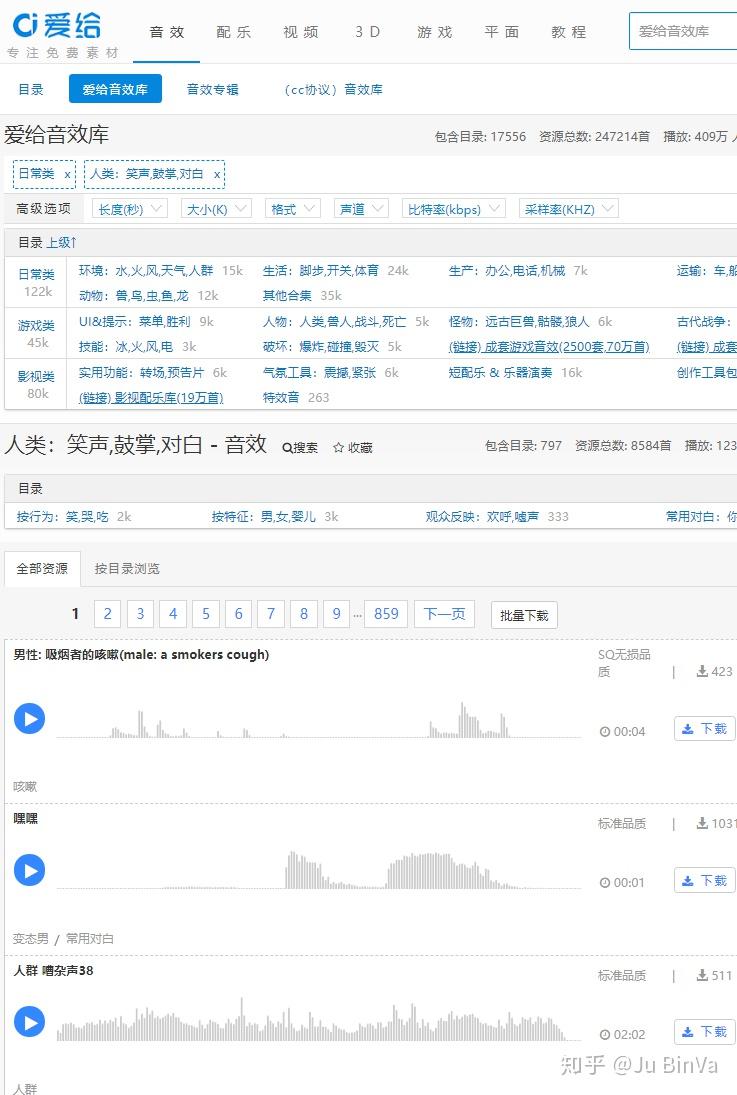Viewport: 737px width, 1095px height.
Task: Open the 比特率(kbps) dropdown
Action: click(453, 209)
